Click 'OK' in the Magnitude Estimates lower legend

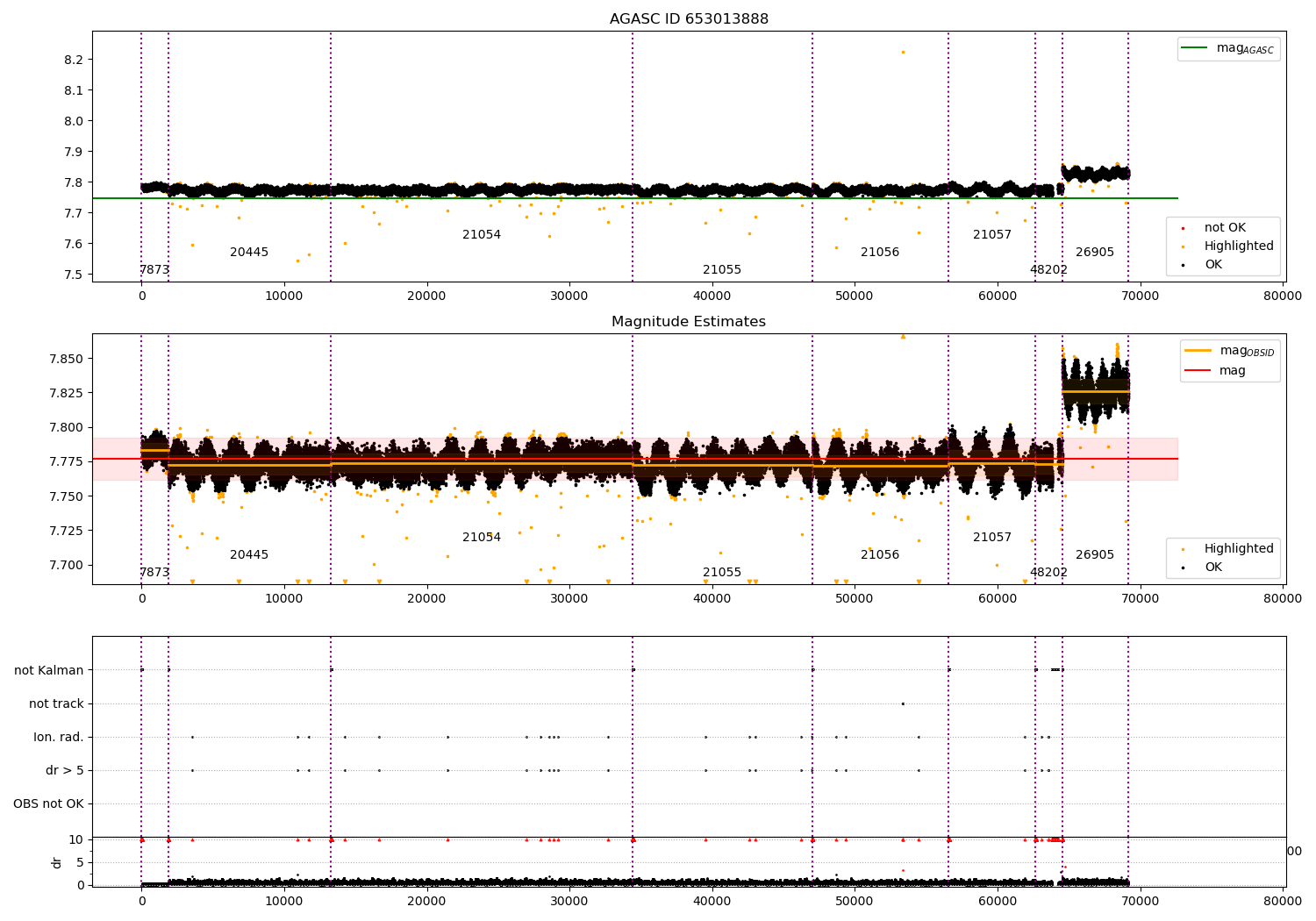pyautogui.click(x=1213, y=567)
